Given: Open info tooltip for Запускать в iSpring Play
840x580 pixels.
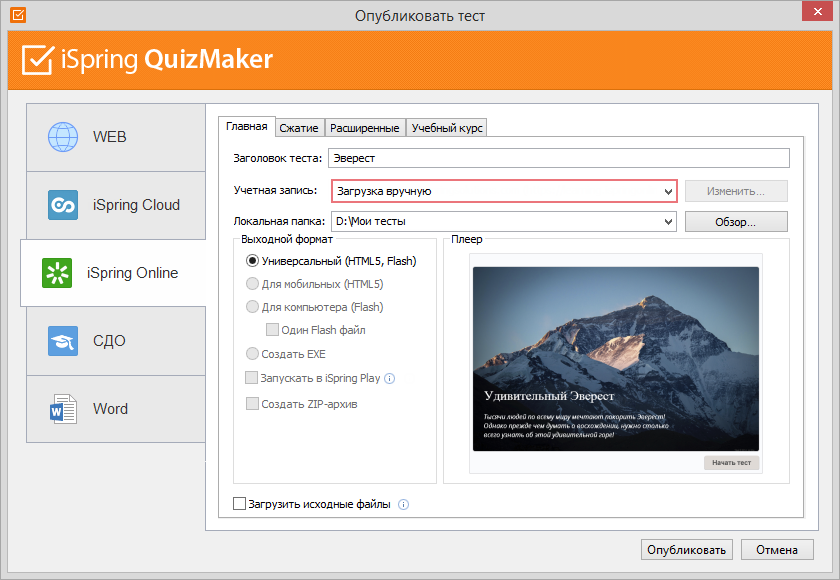Looking at the screenshot, I should 390,379.
